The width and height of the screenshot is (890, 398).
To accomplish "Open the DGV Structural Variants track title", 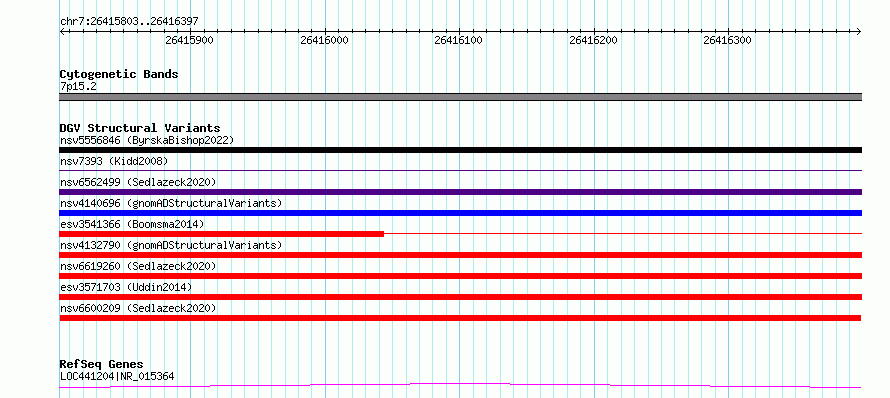I will [x=140, y=128].
